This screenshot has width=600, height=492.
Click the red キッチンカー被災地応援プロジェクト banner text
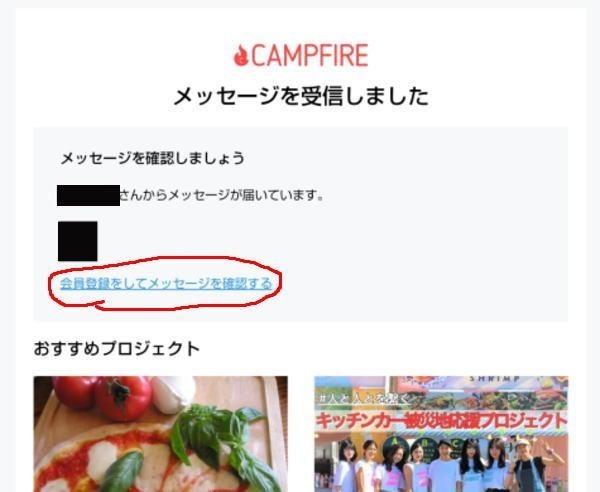tap(441, 421)
